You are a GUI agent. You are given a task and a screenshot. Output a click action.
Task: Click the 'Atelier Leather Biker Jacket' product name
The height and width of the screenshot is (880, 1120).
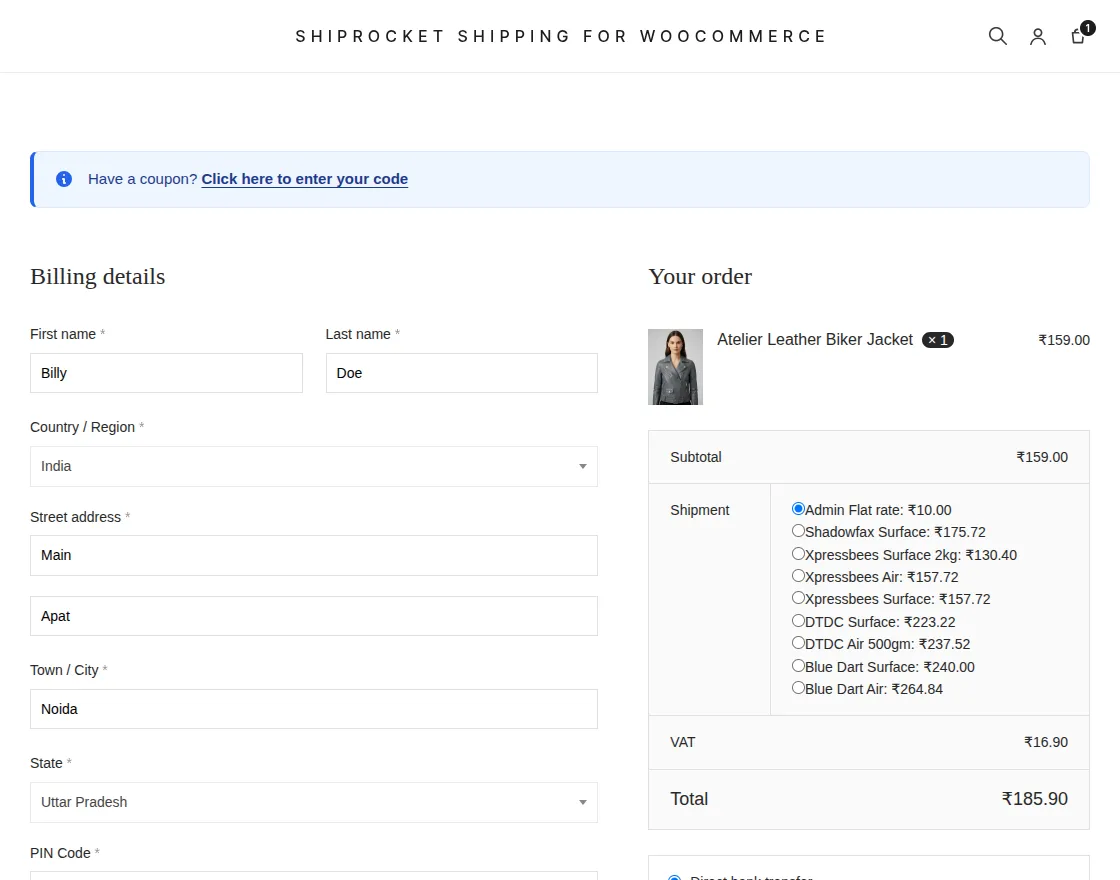click(x=815, y=339)
